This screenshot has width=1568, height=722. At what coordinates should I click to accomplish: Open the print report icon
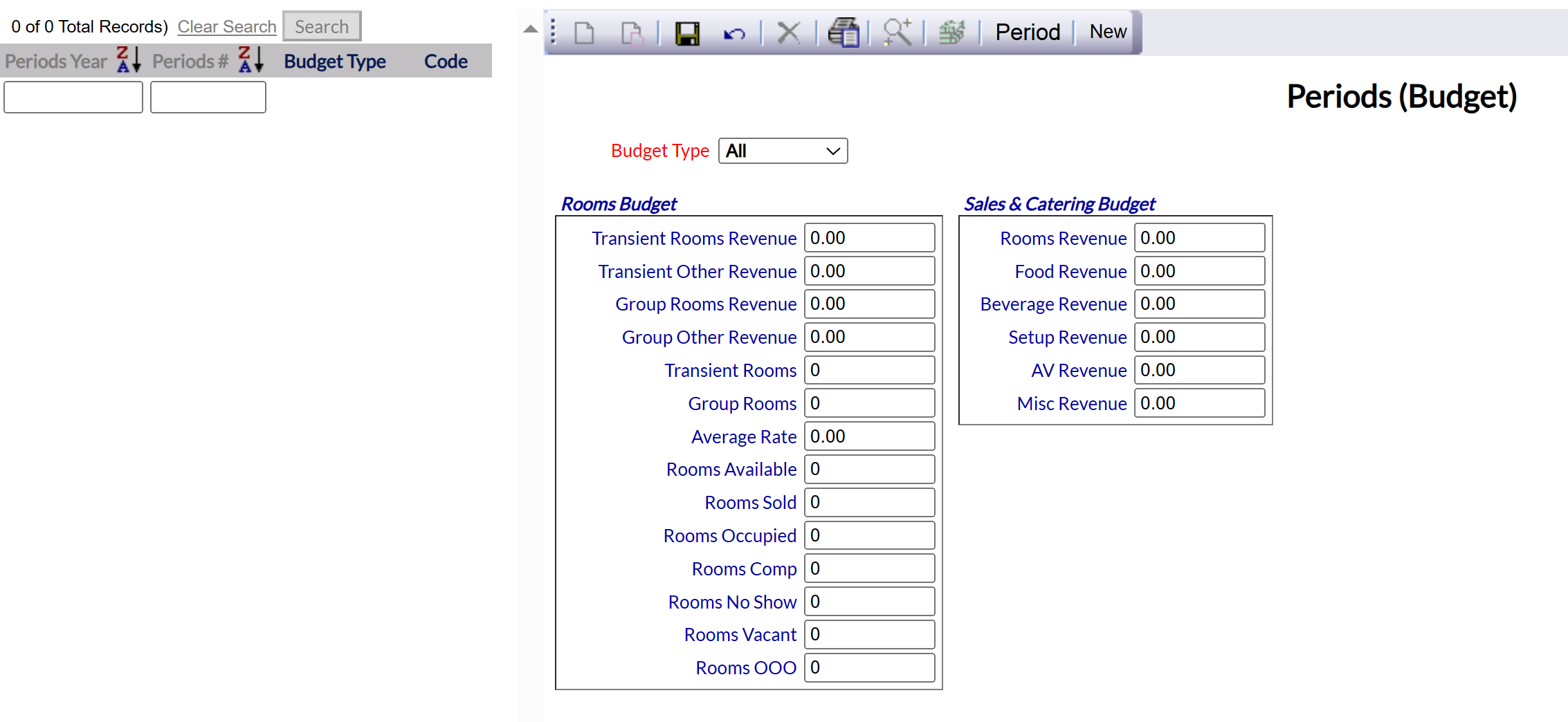[x=844, y=33]
